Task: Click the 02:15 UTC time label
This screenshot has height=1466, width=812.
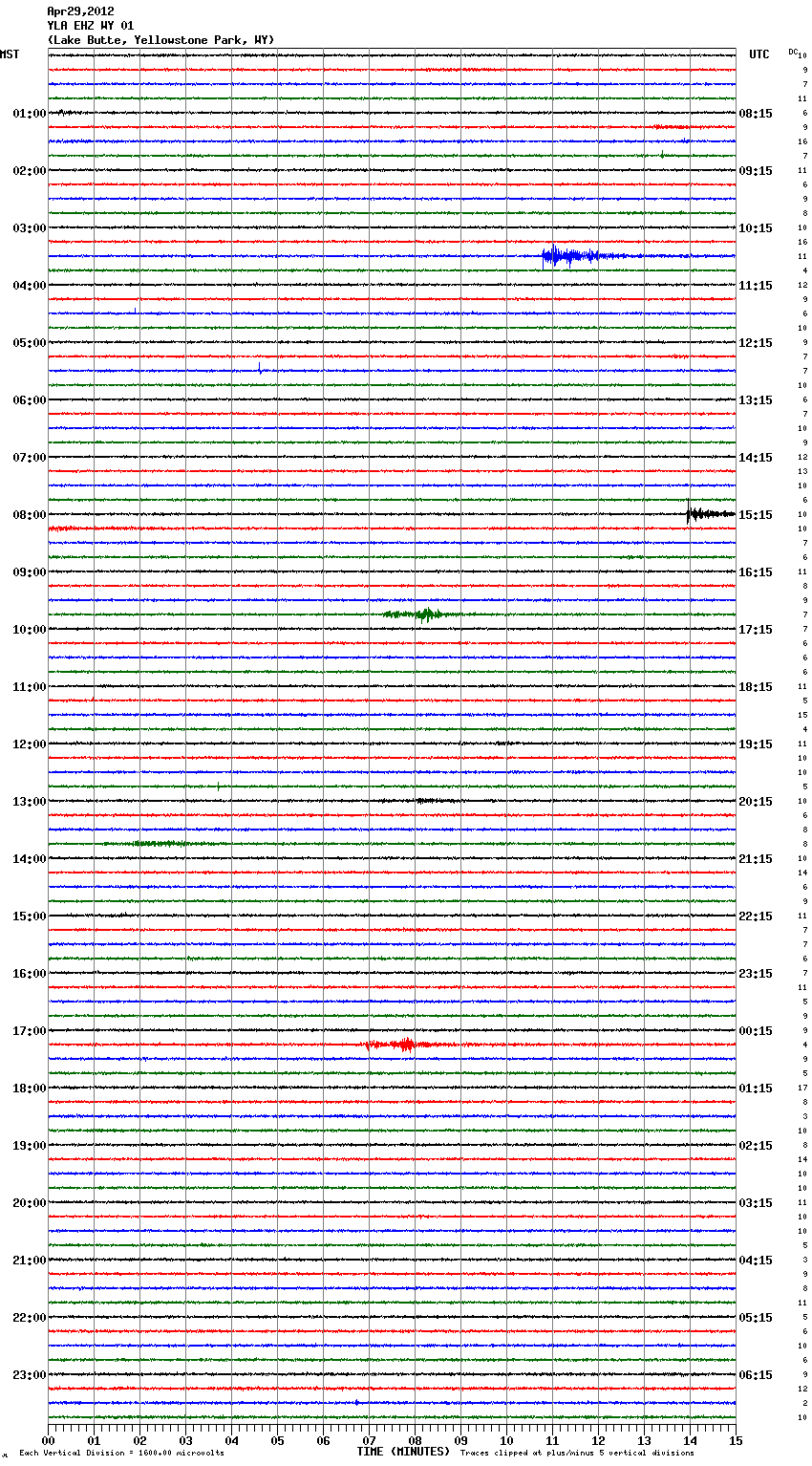Action: click(x=755, y=1145)
